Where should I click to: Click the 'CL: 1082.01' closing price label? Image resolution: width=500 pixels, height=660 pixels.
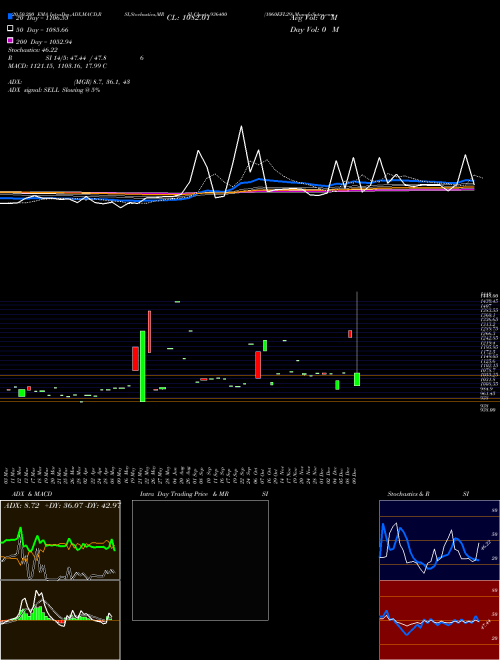point(188,18)
